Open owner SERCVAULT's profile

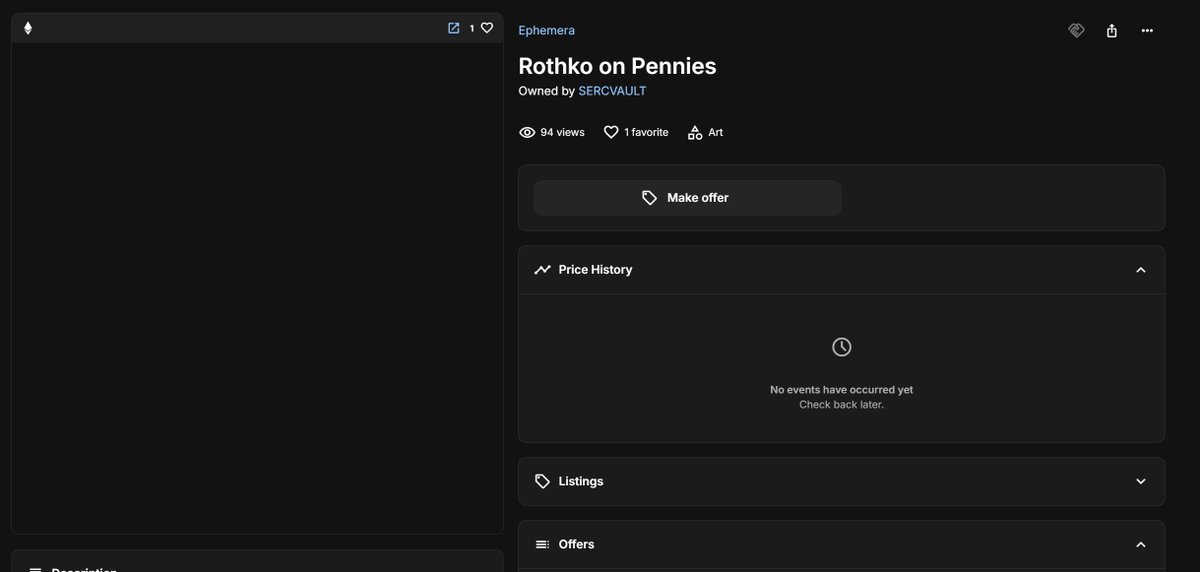tap(612, 91)
